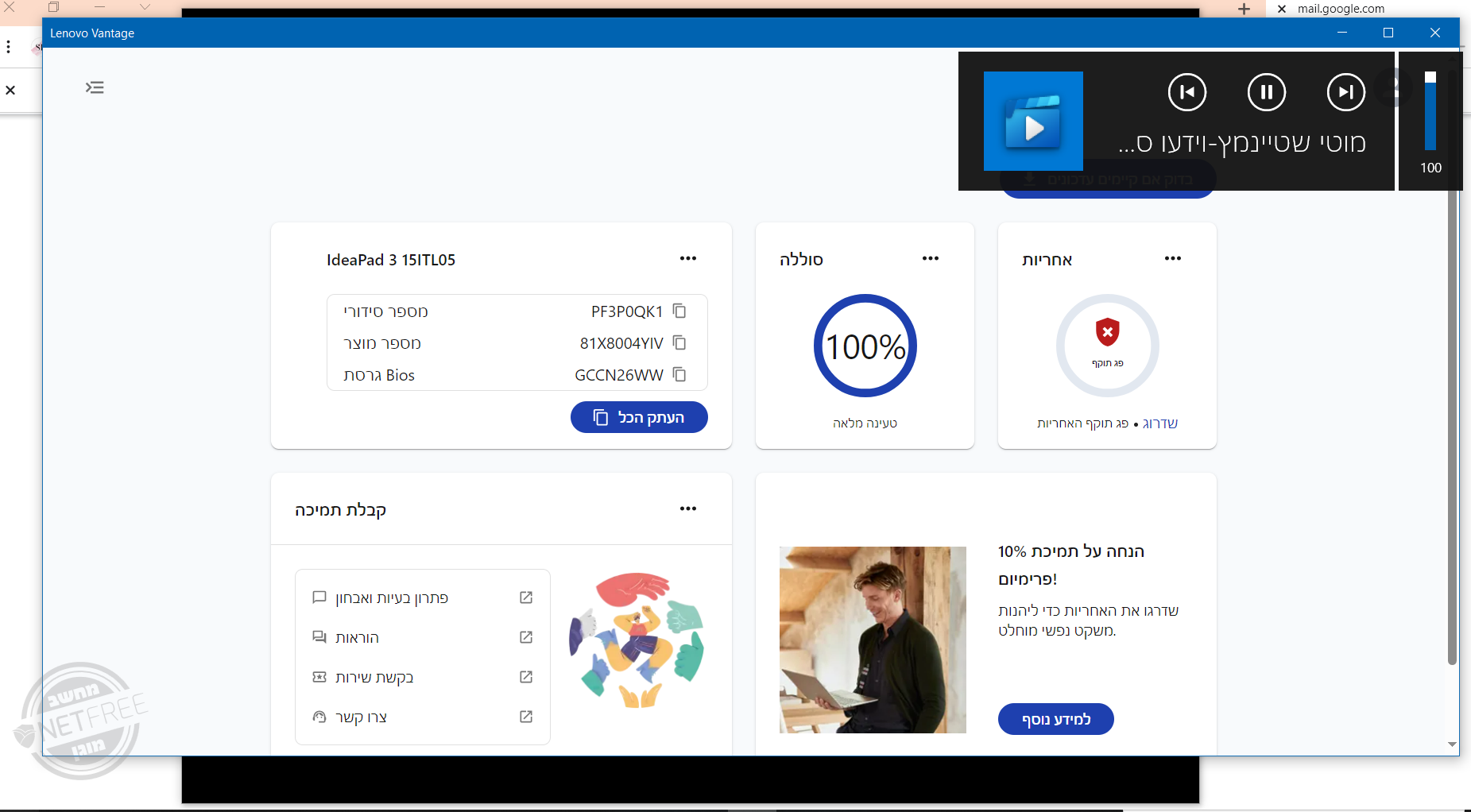Screen dimensions: 1471x812
Task: Click external-link icon beside 'הוראות'
Action: pyautogui.click(x=526, y=637)
